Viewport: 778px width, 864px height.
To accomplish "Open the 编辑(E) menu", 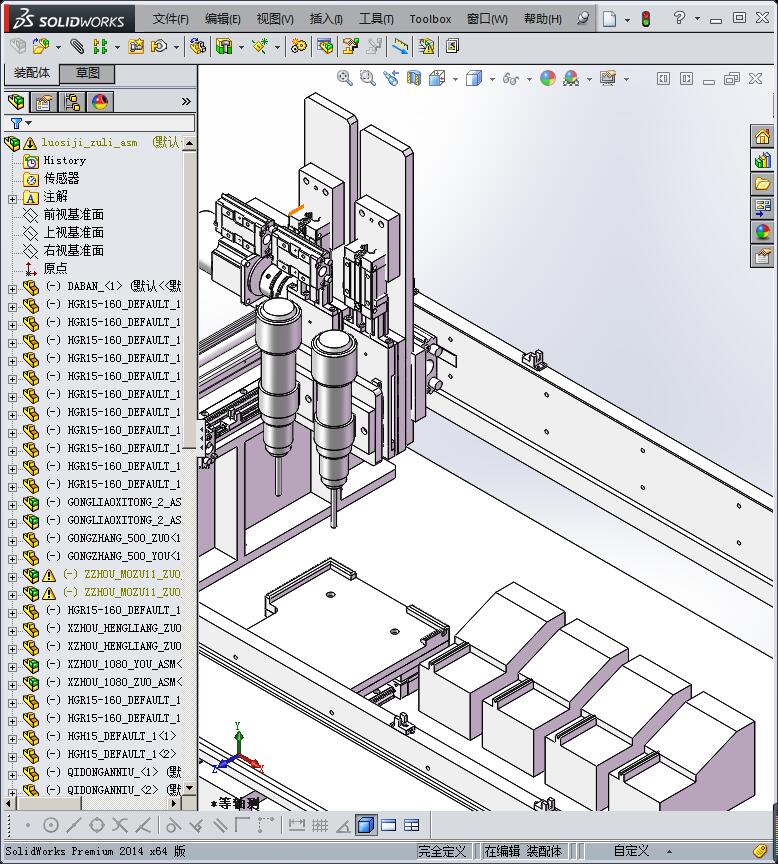I will click(223, 19).
